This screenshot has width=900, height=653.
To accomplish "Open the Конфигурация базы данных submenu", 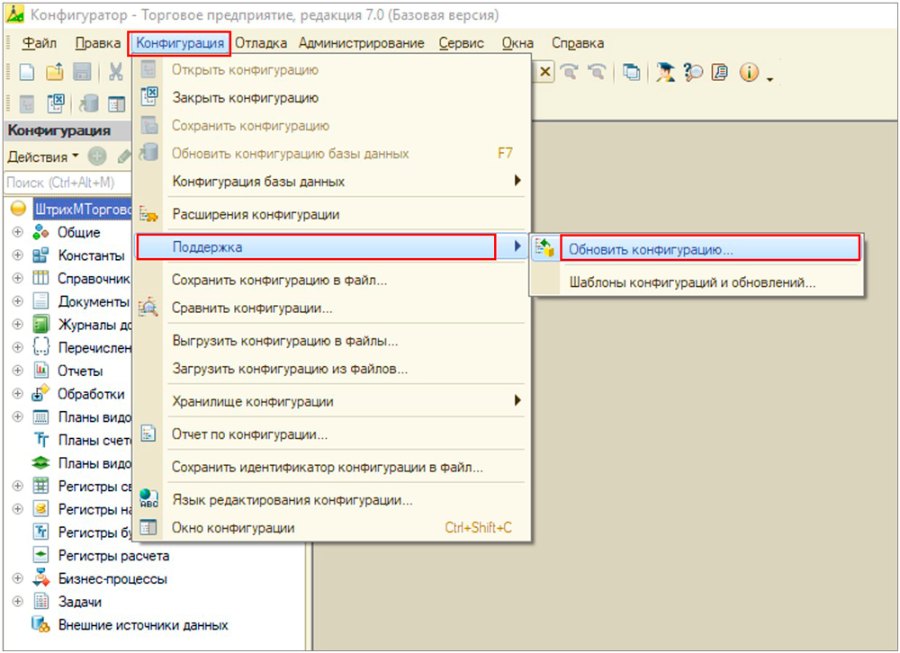I will click(331, 181).
